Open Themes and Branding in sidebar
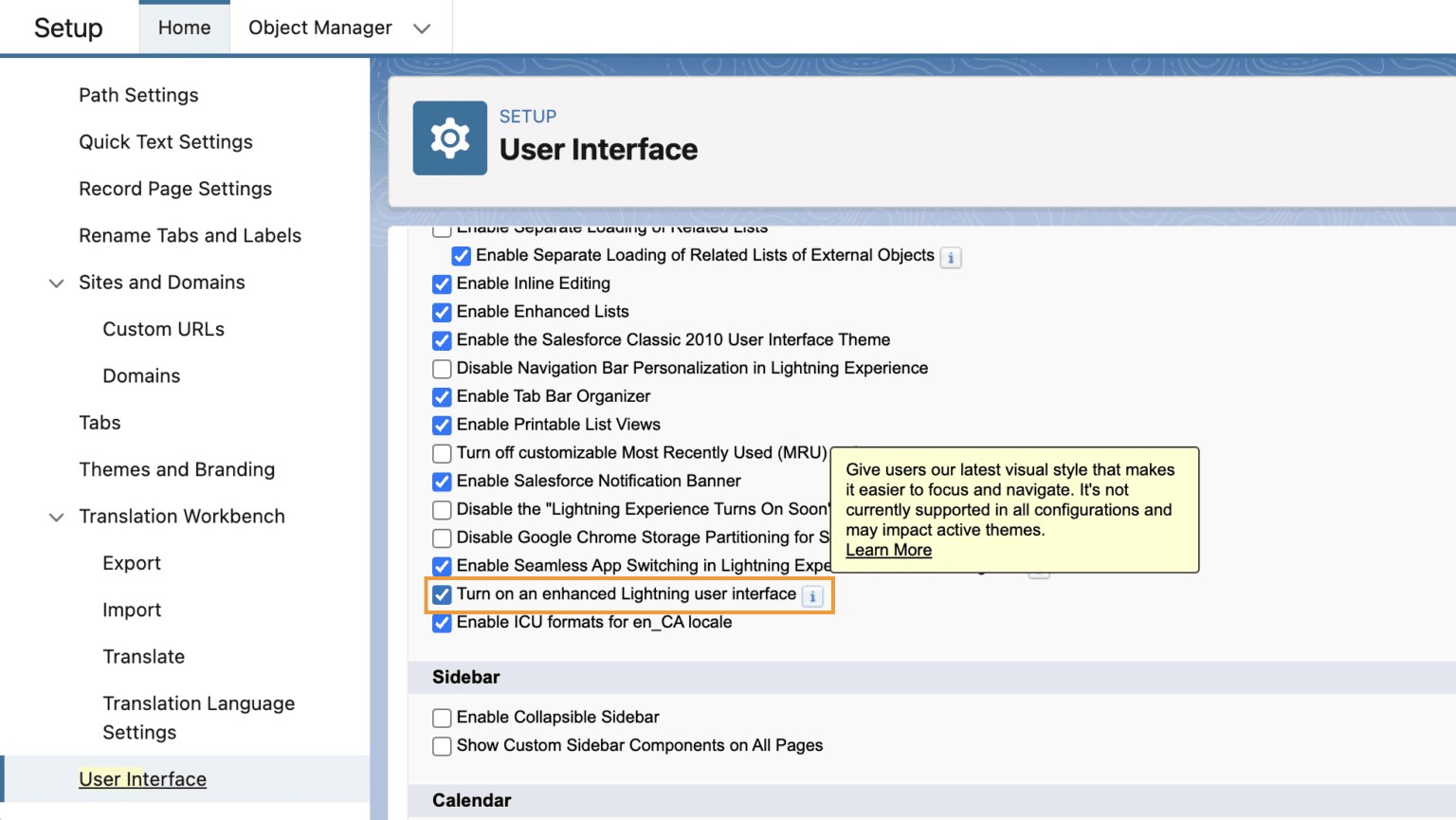The width and height of the screenshot is (1456, 820). coord(177,469)
